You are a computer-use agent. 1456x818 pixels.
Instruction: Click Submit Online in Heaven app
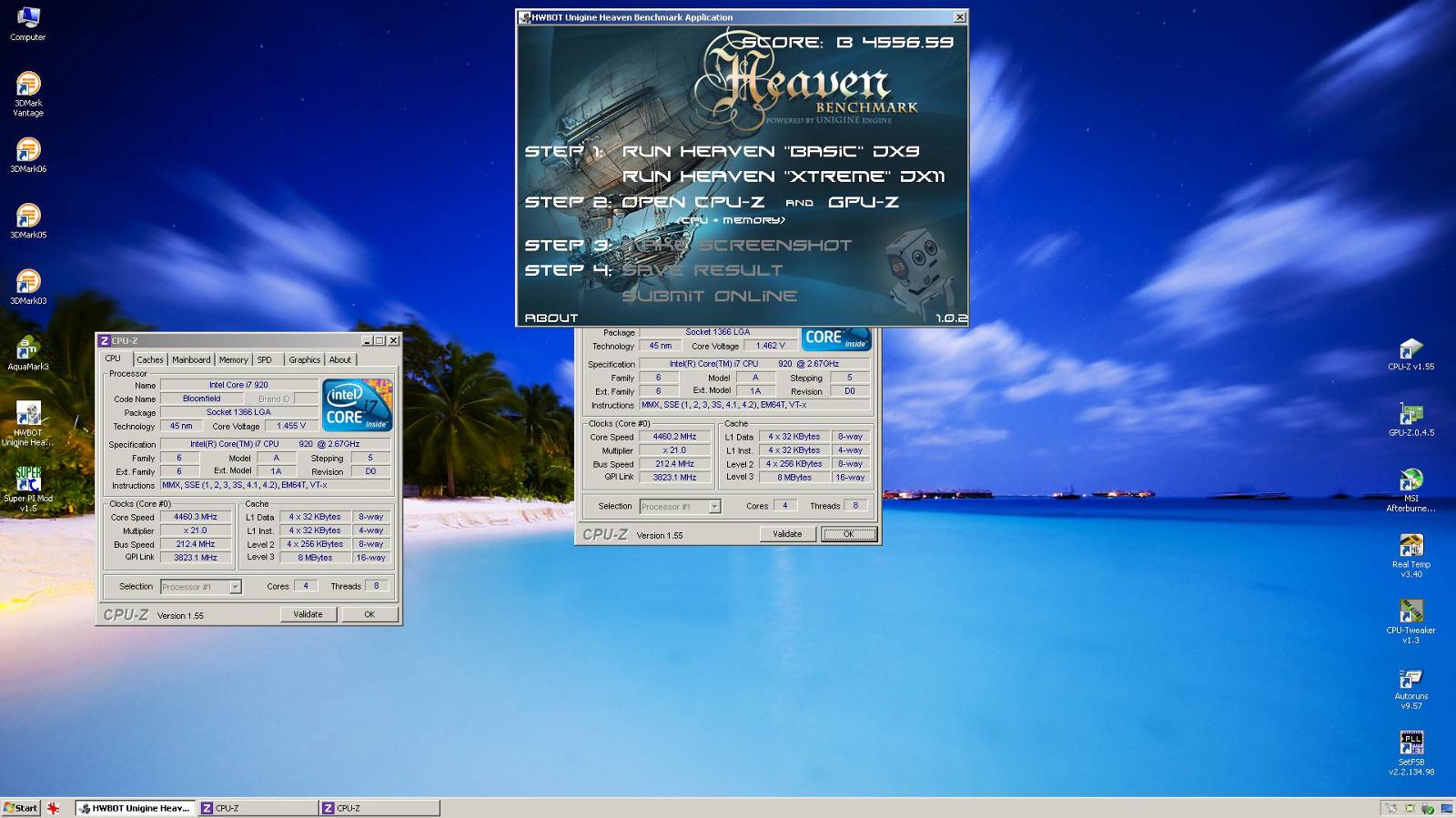(710, 296)
